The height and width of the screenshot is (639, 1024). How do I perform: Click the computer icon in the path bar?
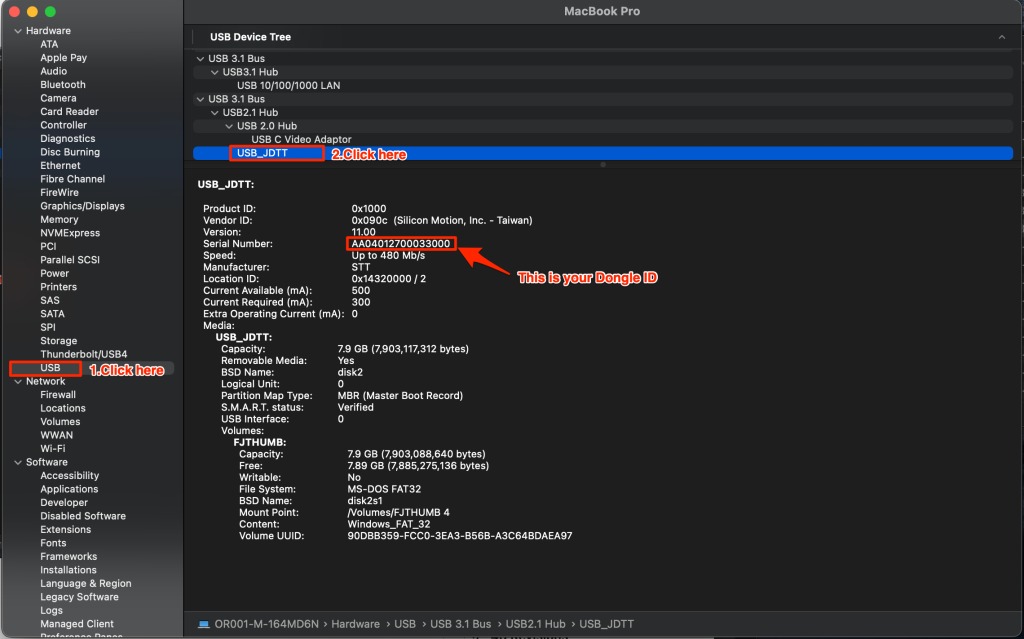pyautogui.click(x=204, y=624)
